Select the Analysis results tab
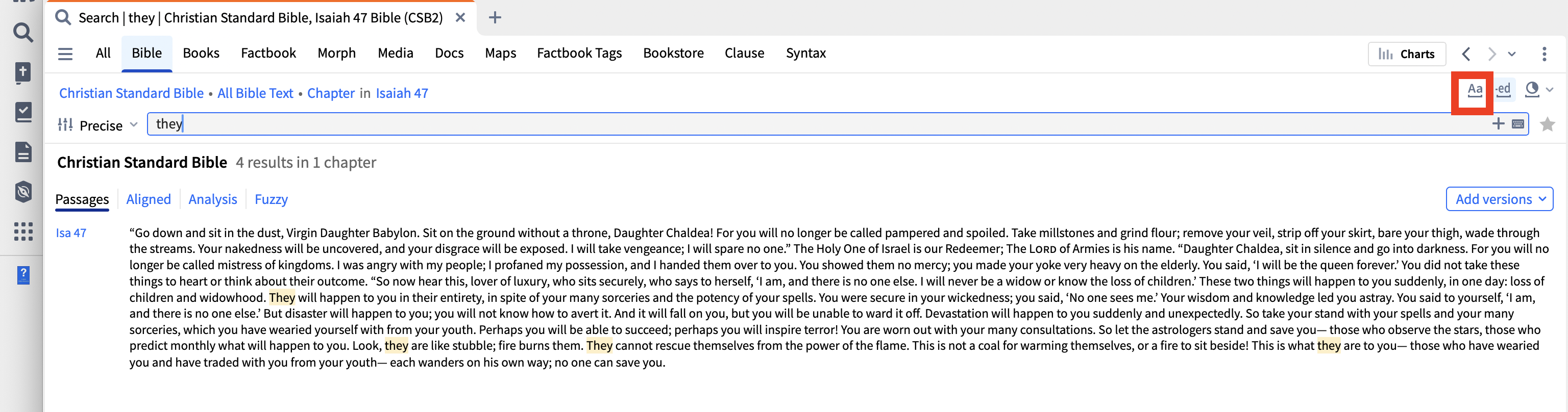The height and width of the screenshot is (412, 1568). click(x=212, y=199)
